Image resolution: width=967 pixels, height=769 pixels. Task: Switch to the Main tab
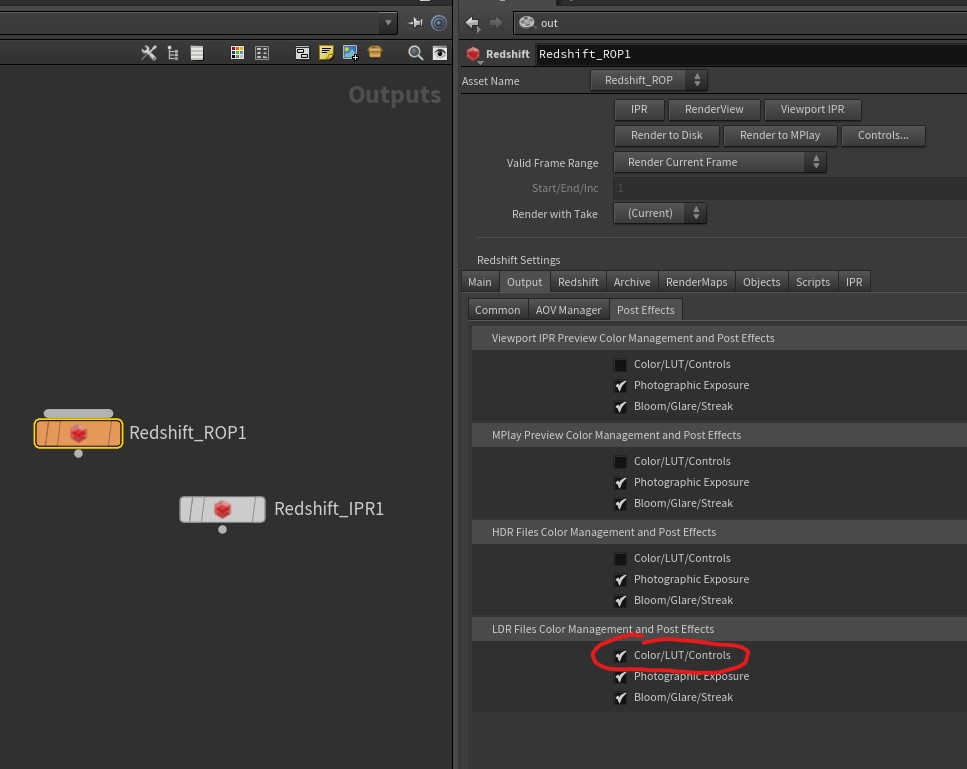[x=480, y=282]
